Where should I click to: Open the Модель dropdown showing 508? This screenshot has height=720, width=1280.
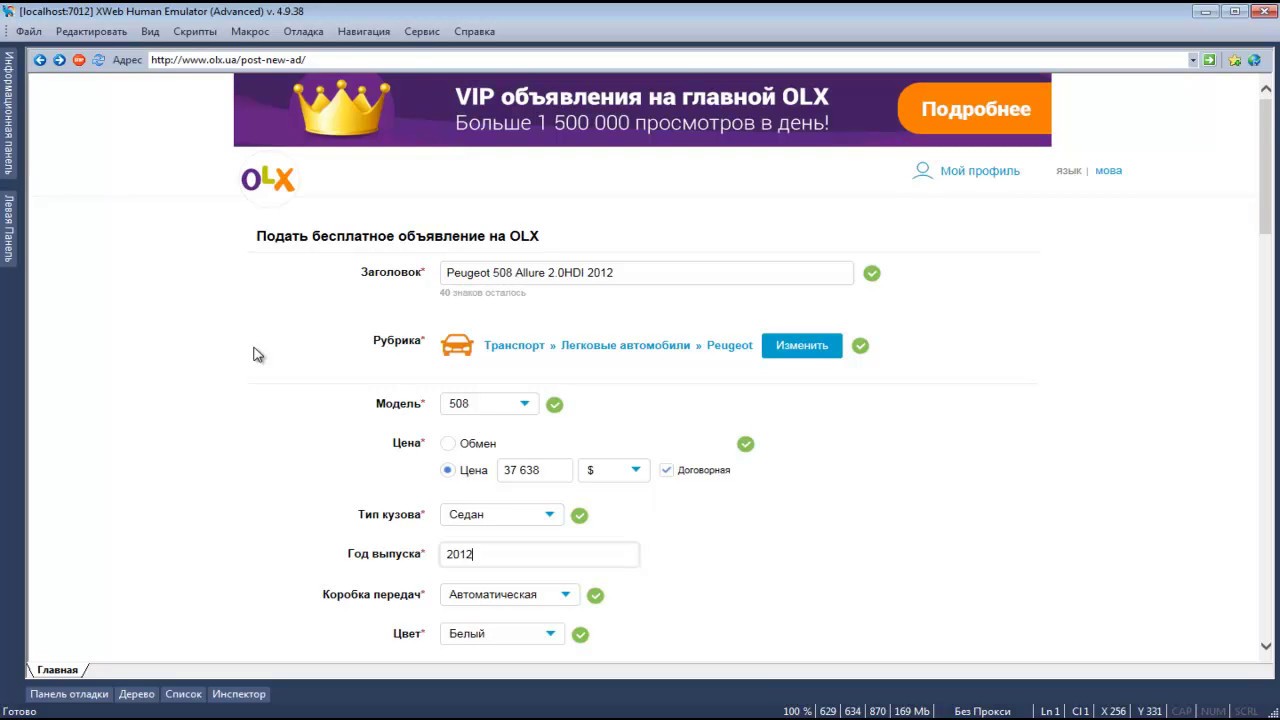[x=489, y=404]
